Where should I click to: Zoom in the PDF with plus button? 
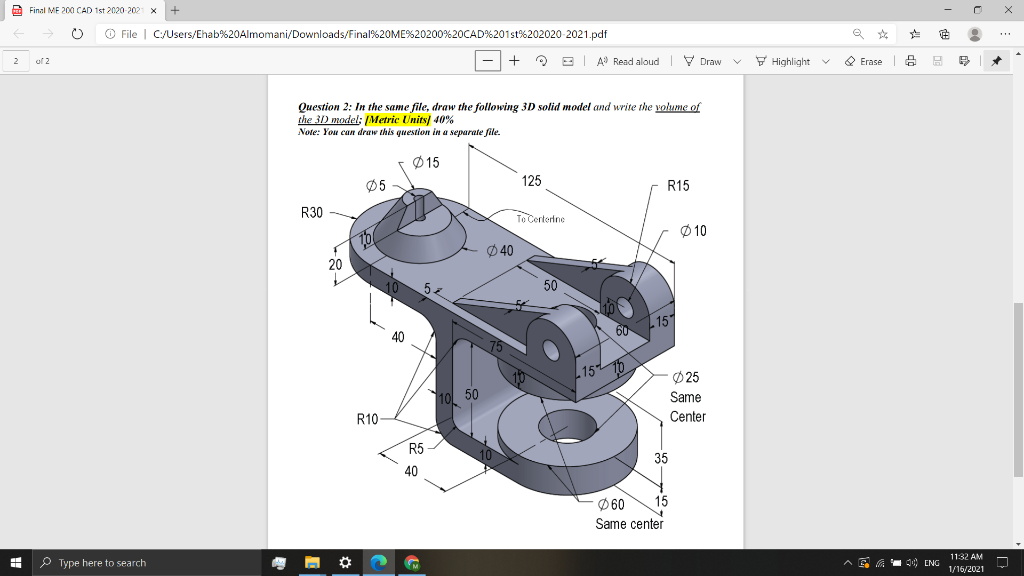[514, 61]
